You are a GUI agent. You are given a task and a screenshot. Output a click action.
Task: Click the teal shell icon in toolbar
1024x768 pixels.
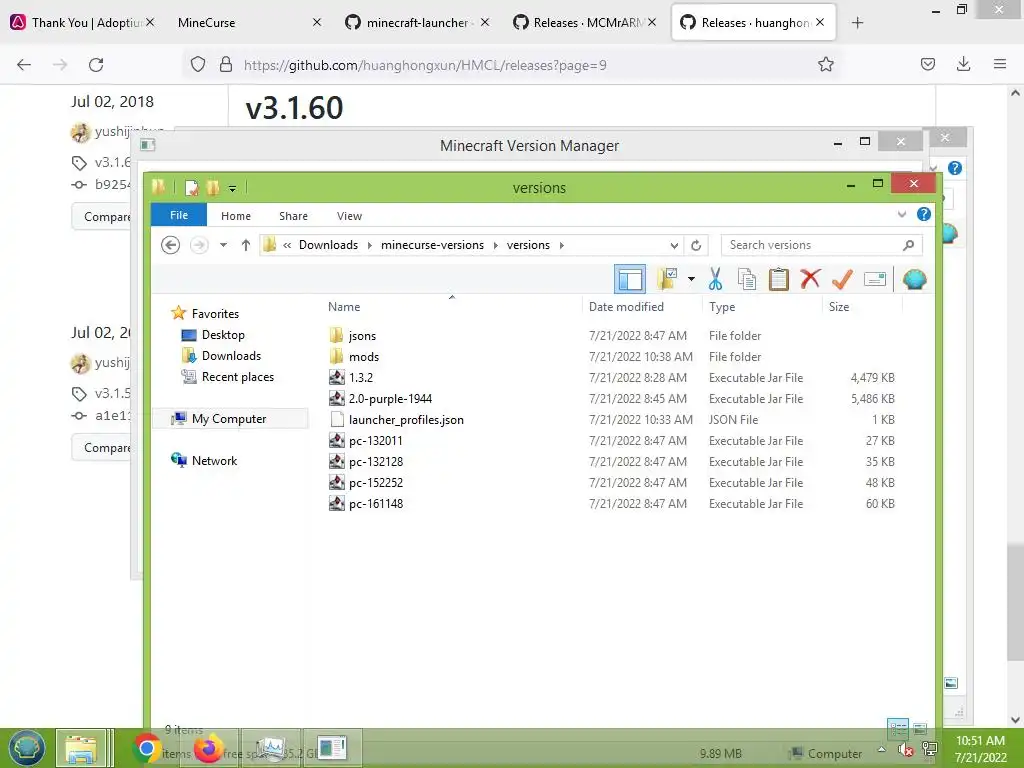914,280
